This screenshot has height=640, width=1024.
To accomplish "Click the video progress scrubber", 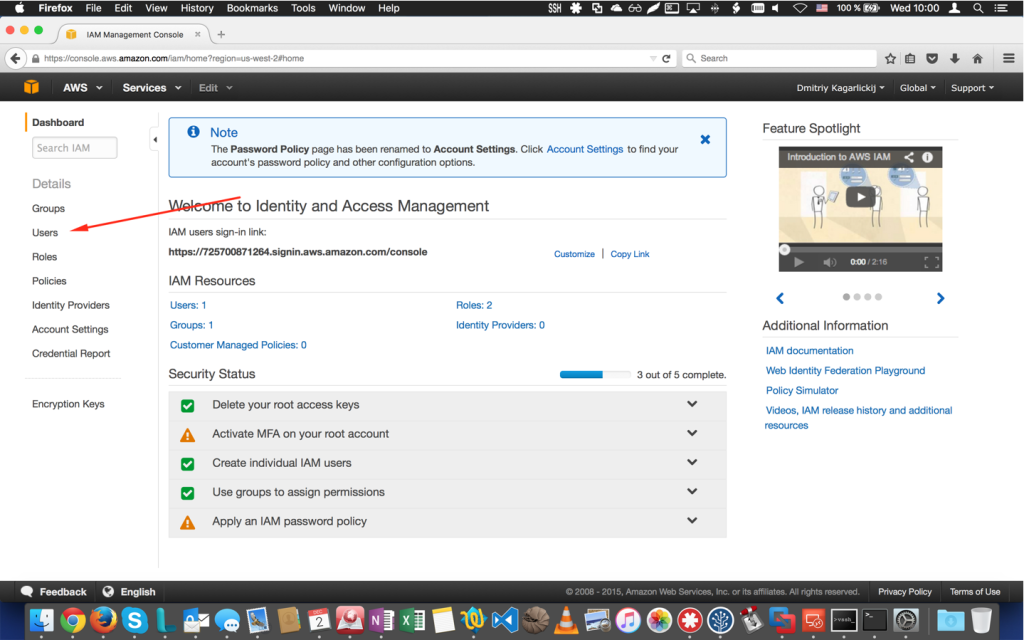I will pyautogui.click(x=785, y=249).
